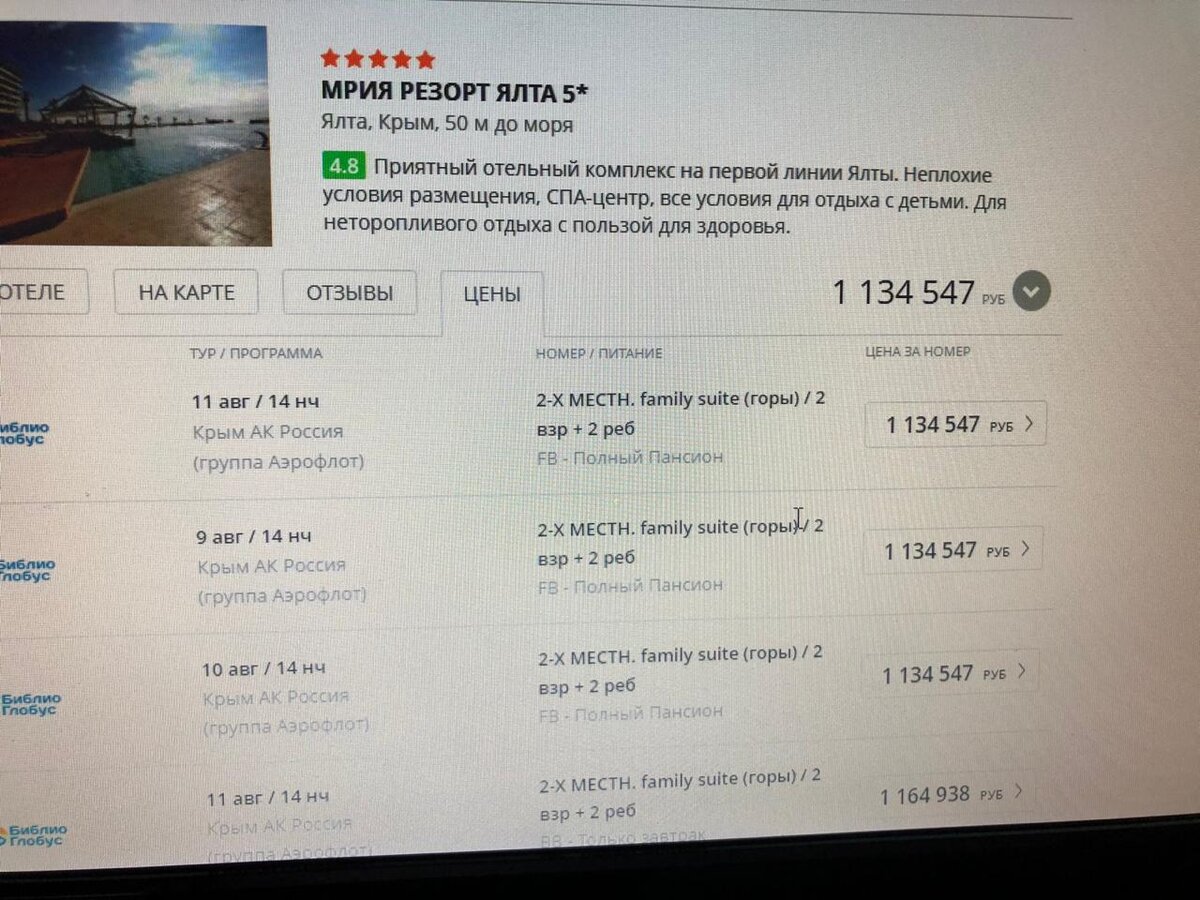1200x900 pixels.
Task: Switch to the ОТЗЫВЫ tab
Action: point(349,293)
